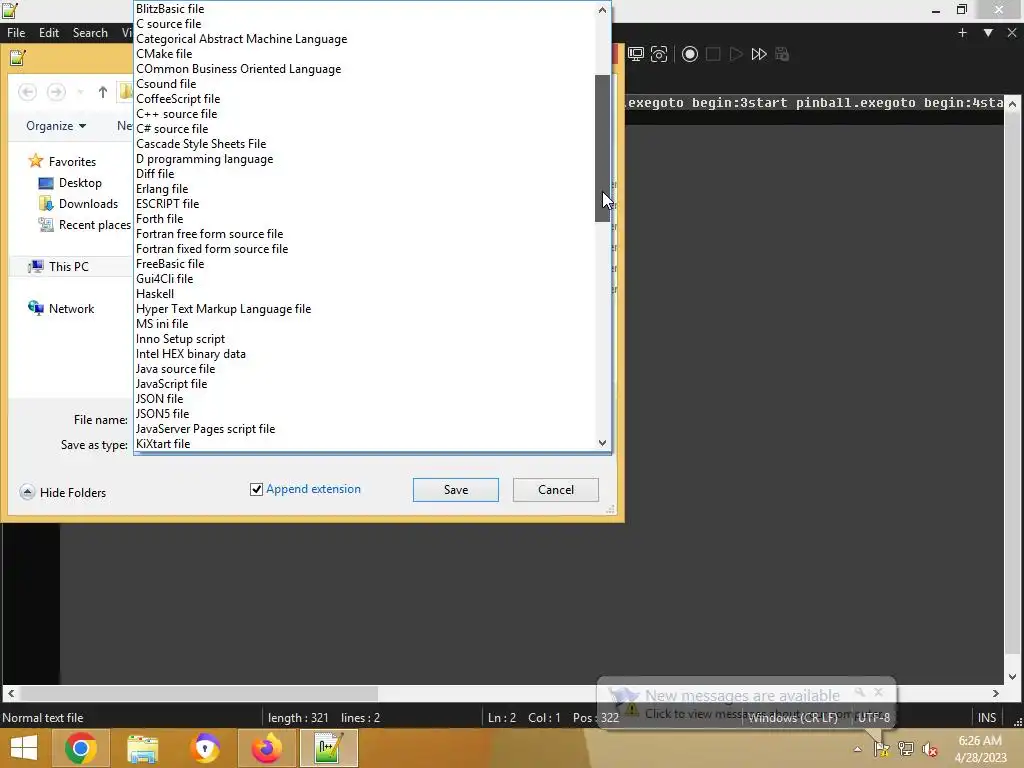
Task: Open the Organize dropdown
Action: click(x=56, y=126)
